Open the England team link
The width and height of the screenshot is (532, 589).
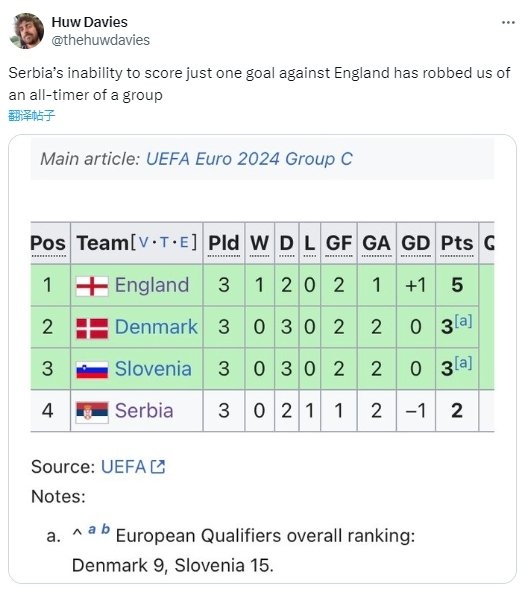coord(152,285)
